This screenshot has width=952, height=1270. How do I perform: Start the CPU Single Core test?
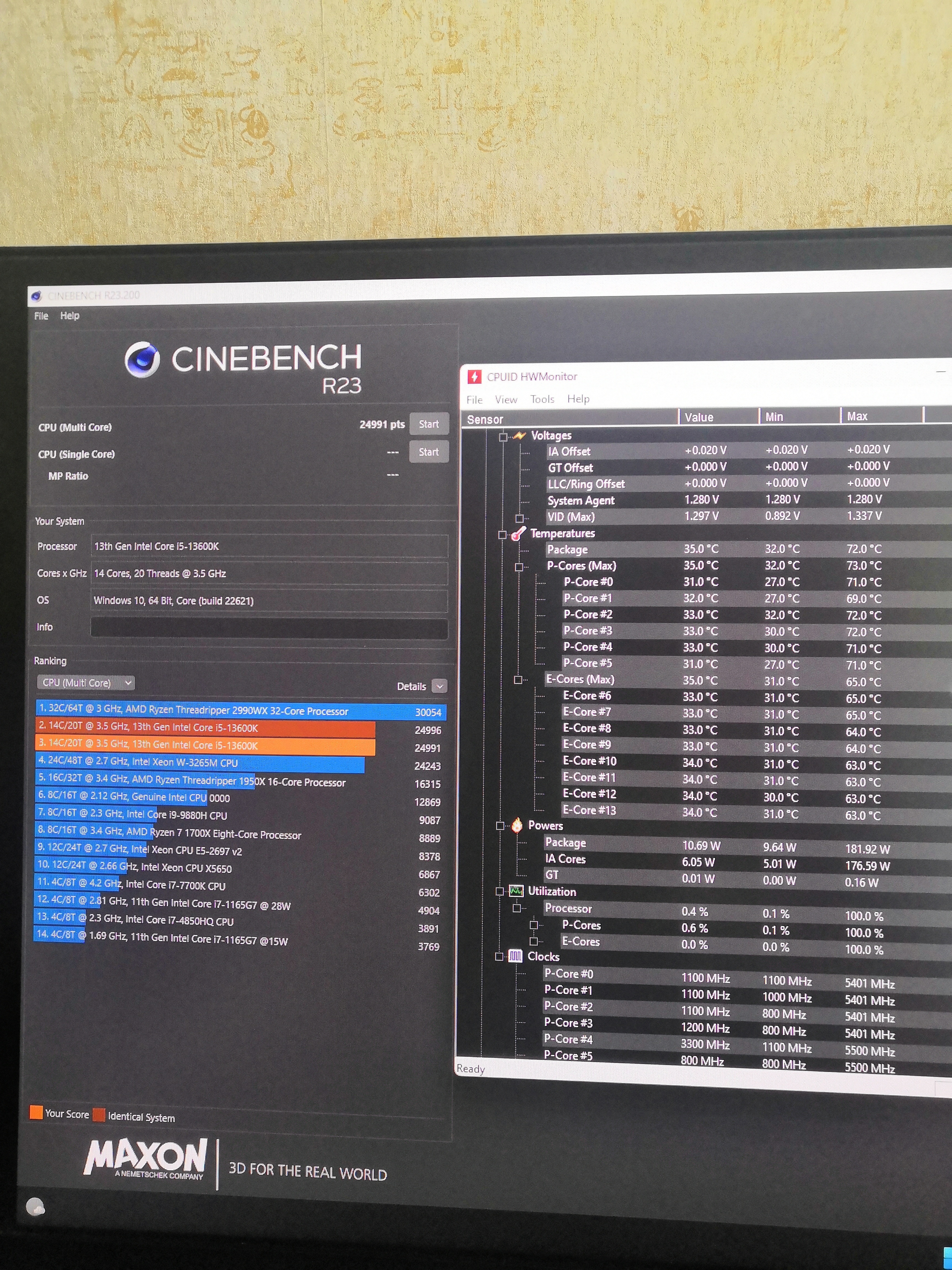429,452
